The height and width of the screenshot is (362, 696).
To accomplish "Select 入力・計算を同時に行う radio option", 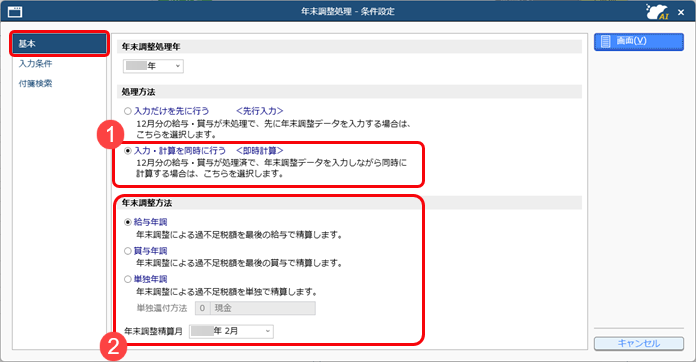I will pos(128,151).
